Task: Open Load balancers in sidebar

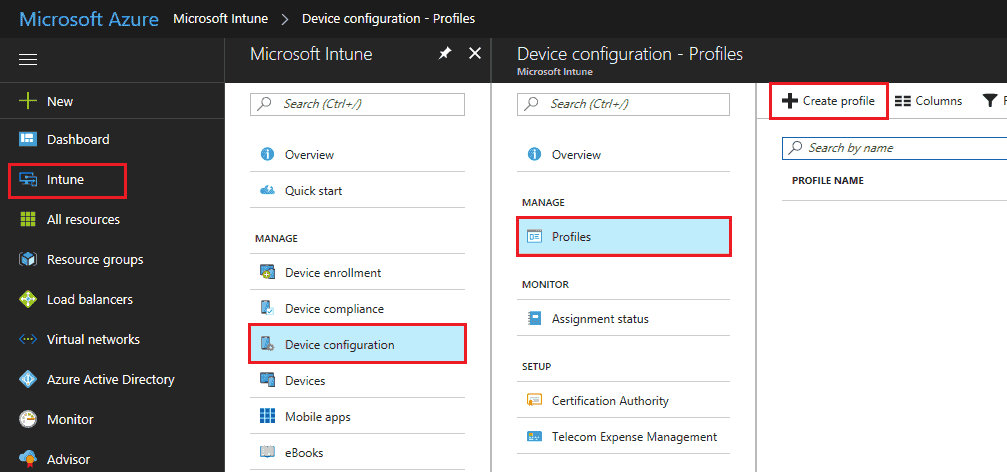Action: pyautogui.click(x=89, y=299)
